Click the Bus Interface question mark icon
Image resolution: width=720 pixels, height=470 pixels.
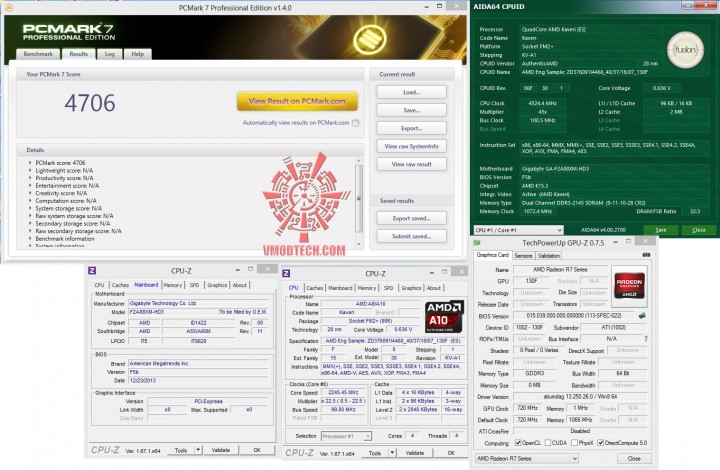coord(646,339)
